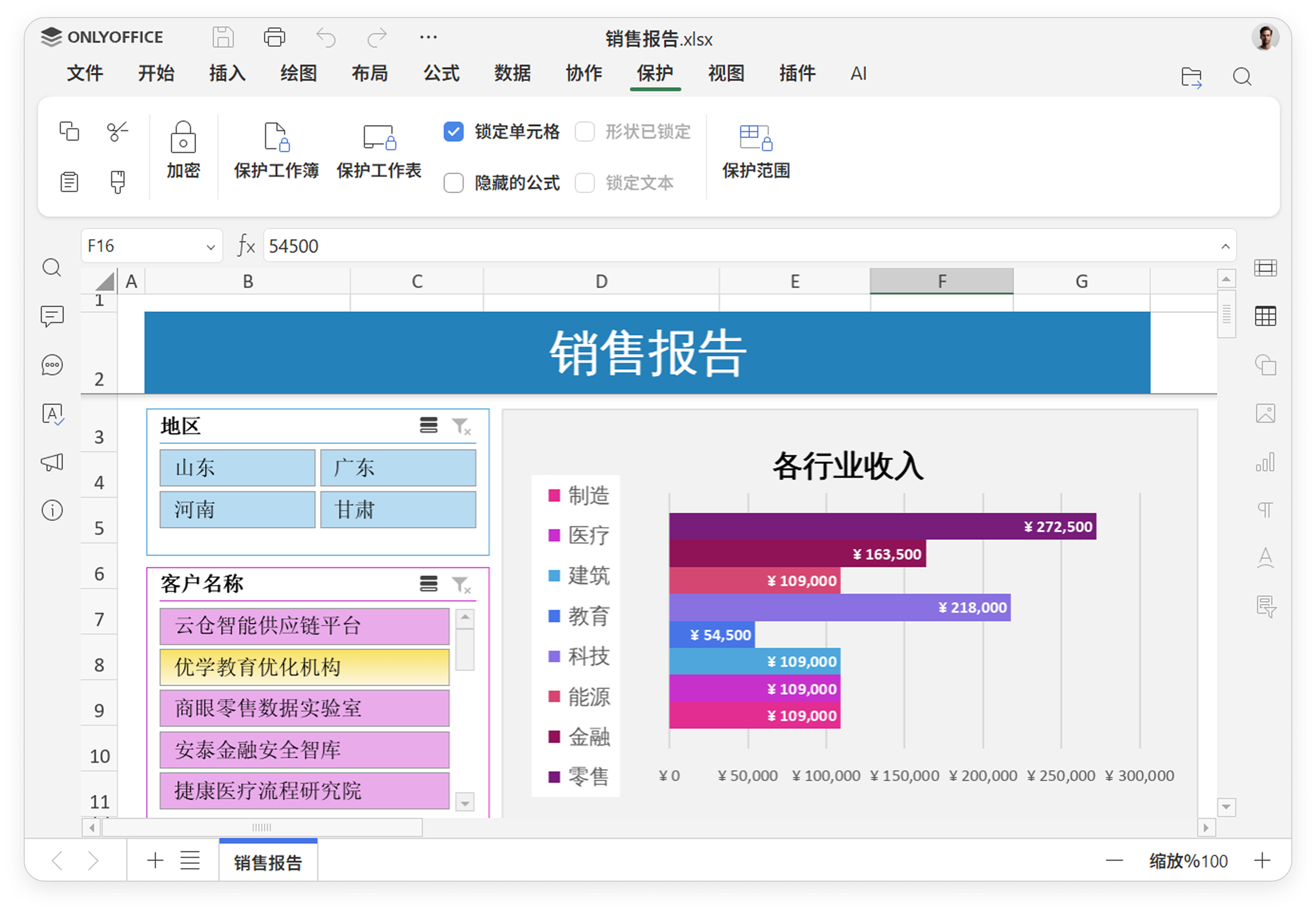This screenshot has width=1316, height=912.
Task: Open the Protect Range (保护范围) tool
Action: (755, 138)
